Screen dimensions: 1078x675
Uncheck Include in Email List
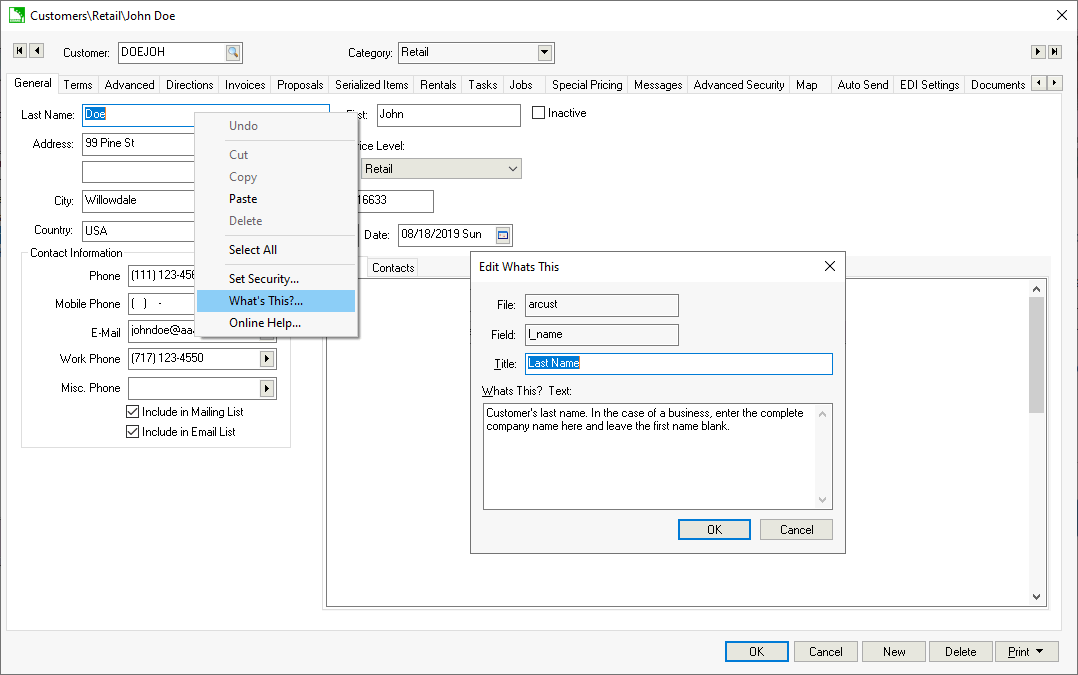click(x=133, y=432)
